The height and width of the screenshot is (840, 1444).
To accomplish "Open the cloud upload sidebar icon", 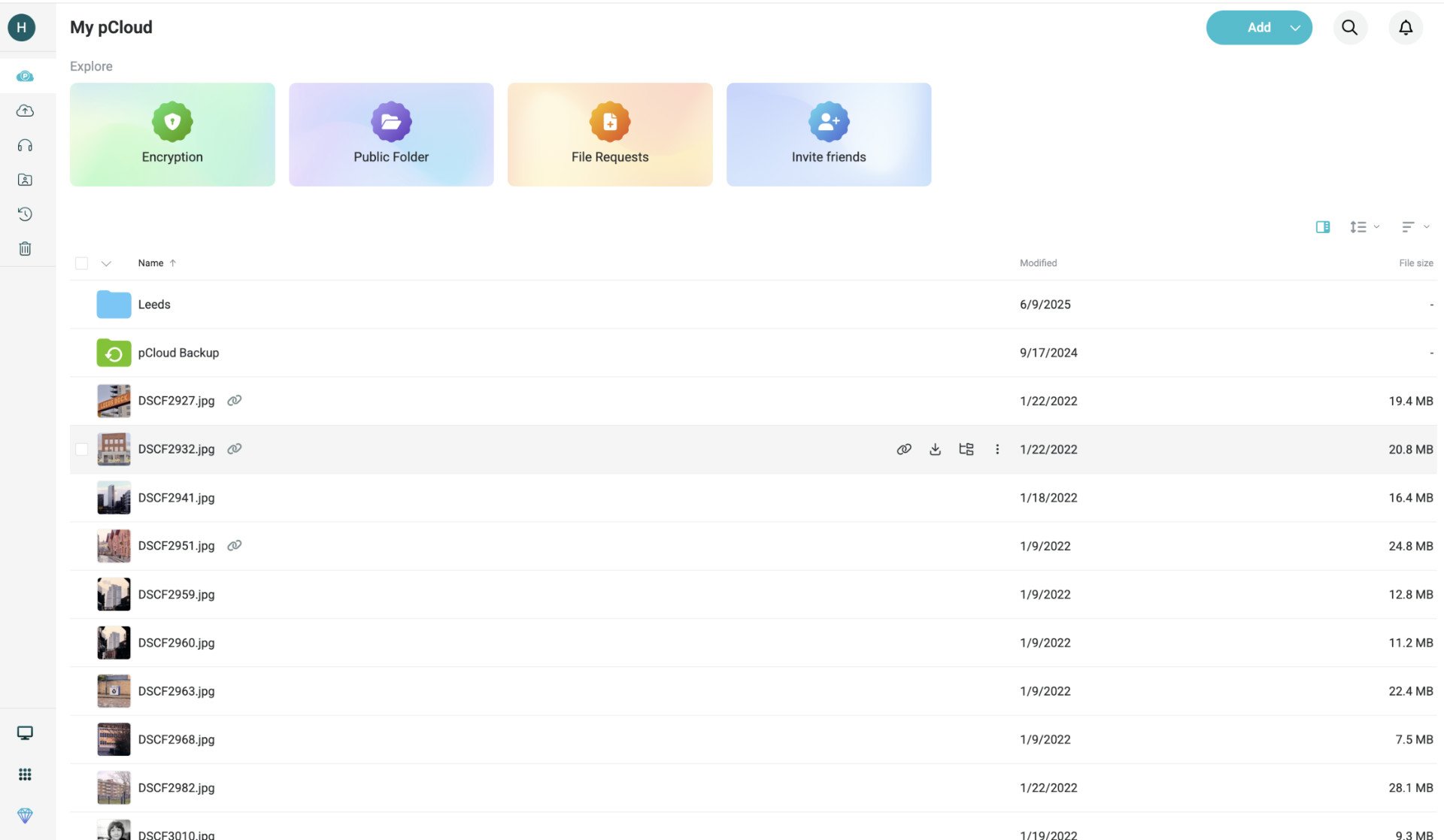I will (25, 111).
